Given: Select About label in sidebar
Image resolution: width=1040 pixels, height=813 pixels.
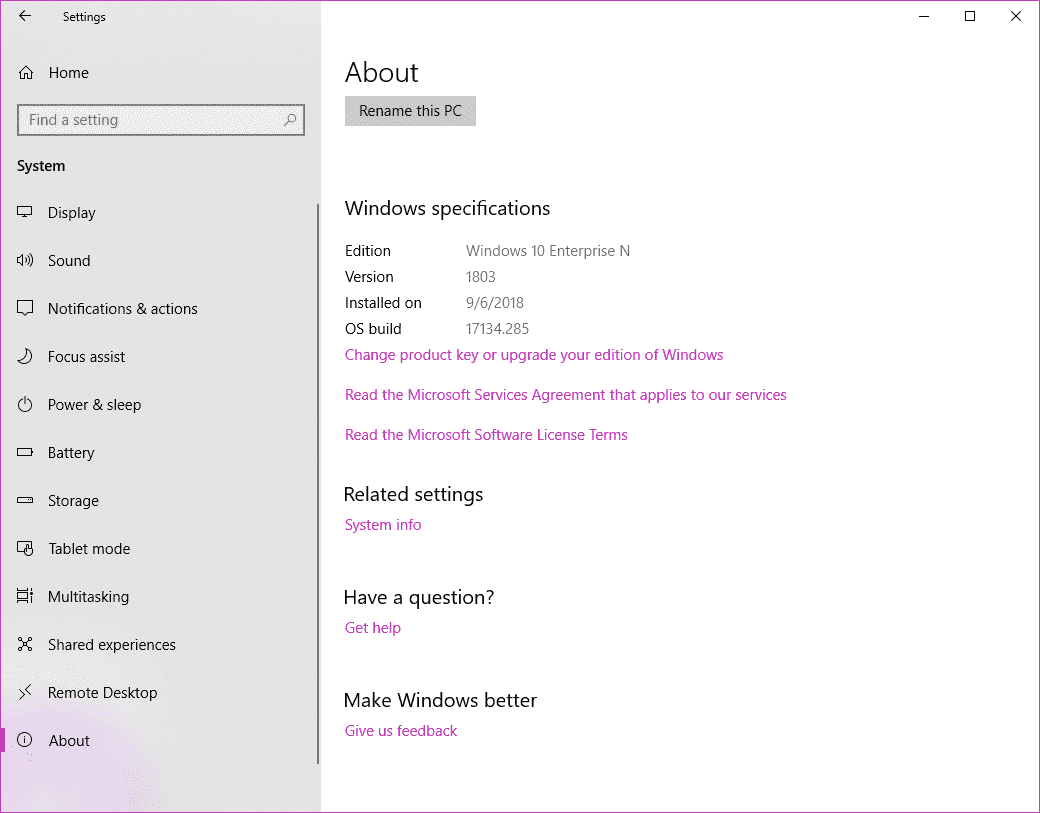Looking at the screenshot, I should tap(69, 741).
